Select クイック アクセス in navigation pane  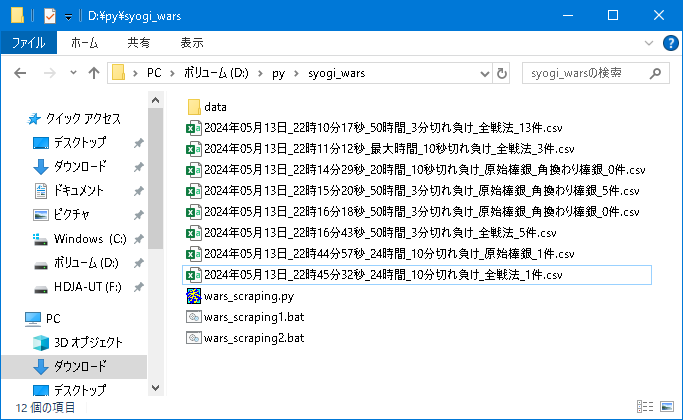(83, 119)
